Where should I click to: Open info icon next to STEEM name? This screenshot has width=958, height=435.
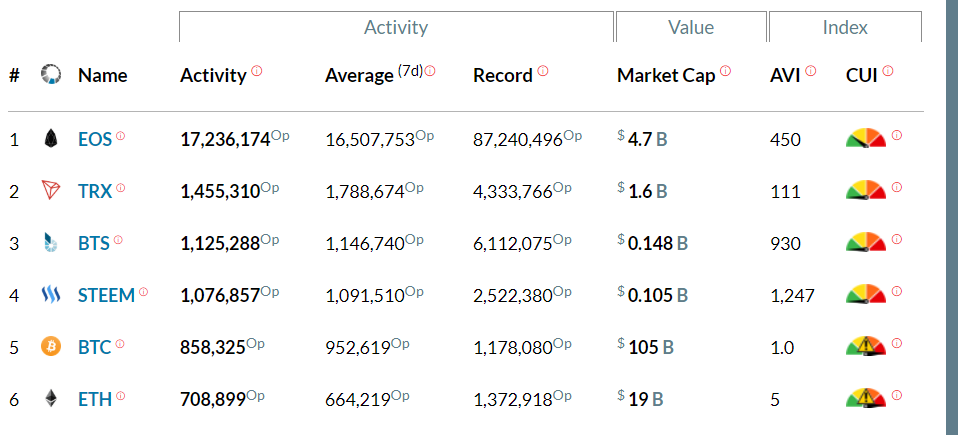[143, 292]
